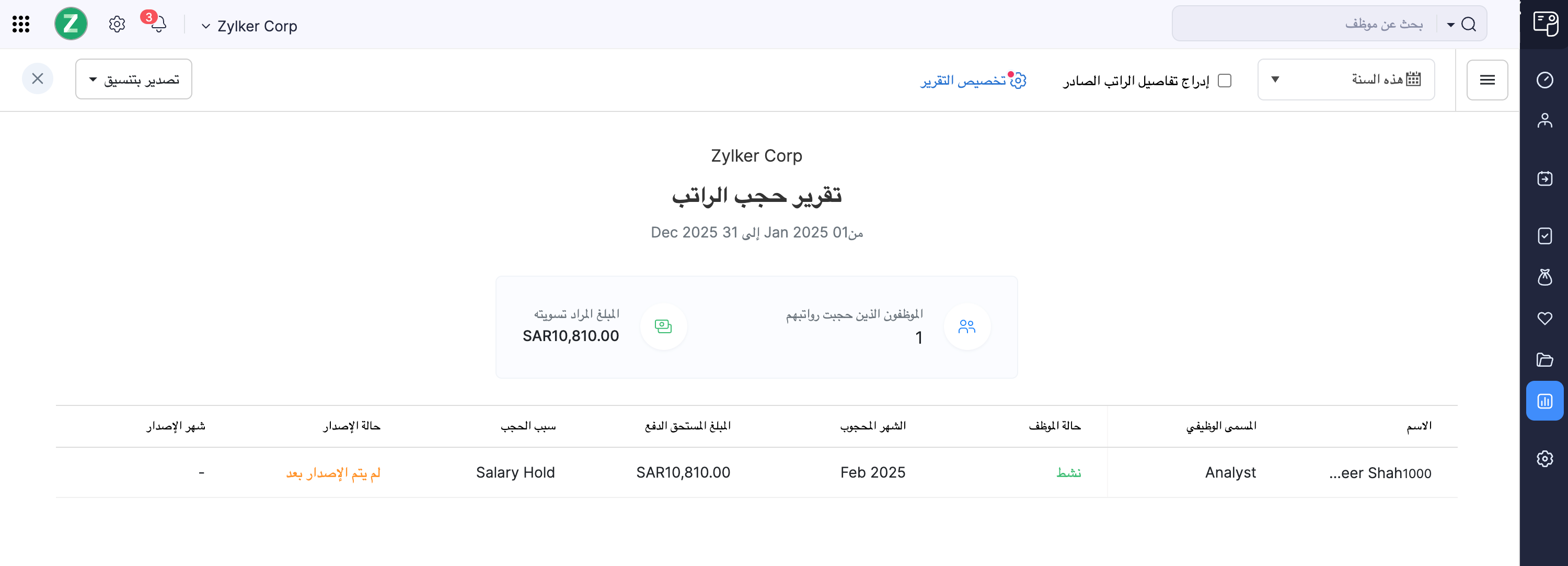The width and height of the screenshot is (1568, 566).
Task: Open the hamburger reports menu button
Action: (x=1486, y=80)
